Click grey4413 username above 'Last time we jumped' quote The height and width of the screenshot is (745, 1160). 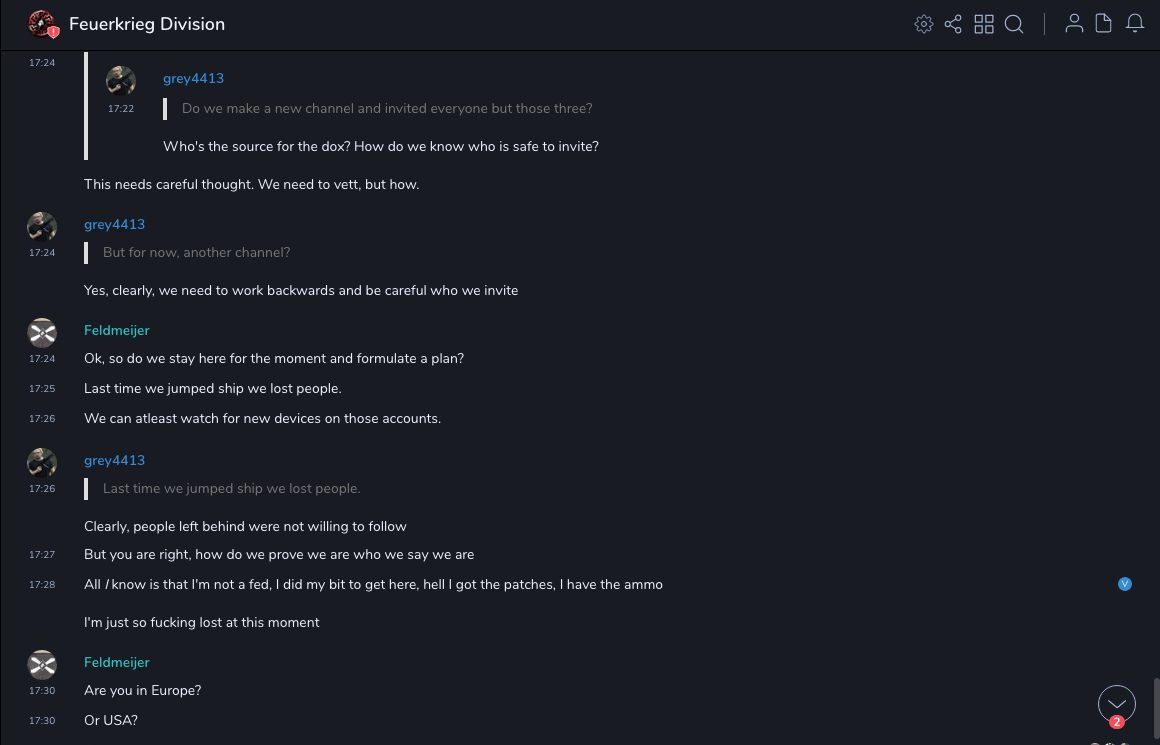(114, 461)
